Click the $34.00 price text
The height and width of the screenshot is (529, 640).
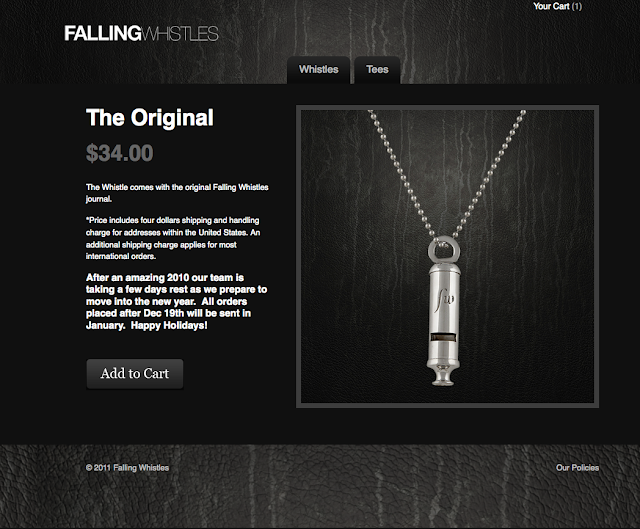click(x=120, y=153)
